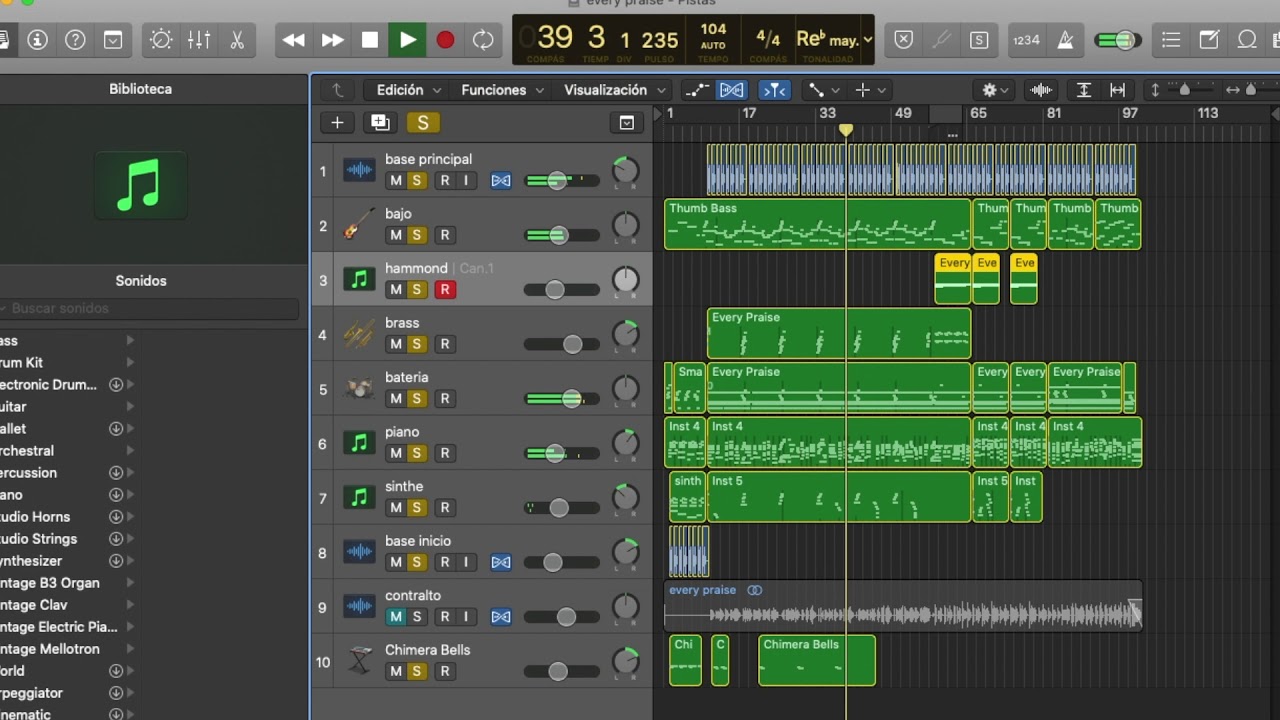Open the track header options dropdown
Viewport: 1280px width, 720px height.
627,123
